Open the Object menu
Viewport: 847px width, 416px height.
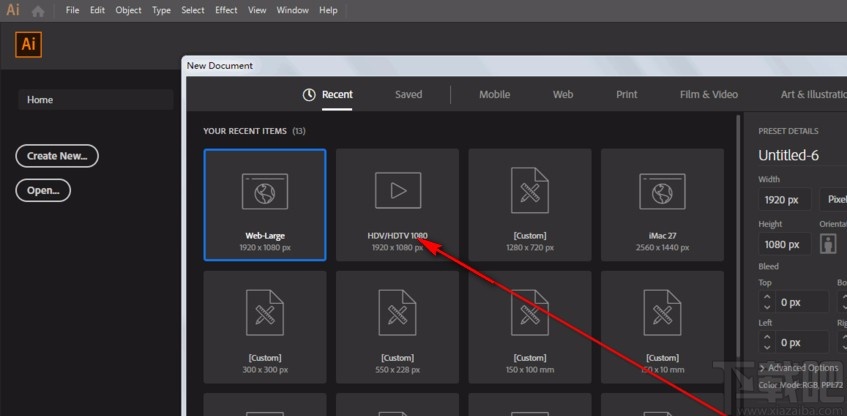tap(129, 10)
